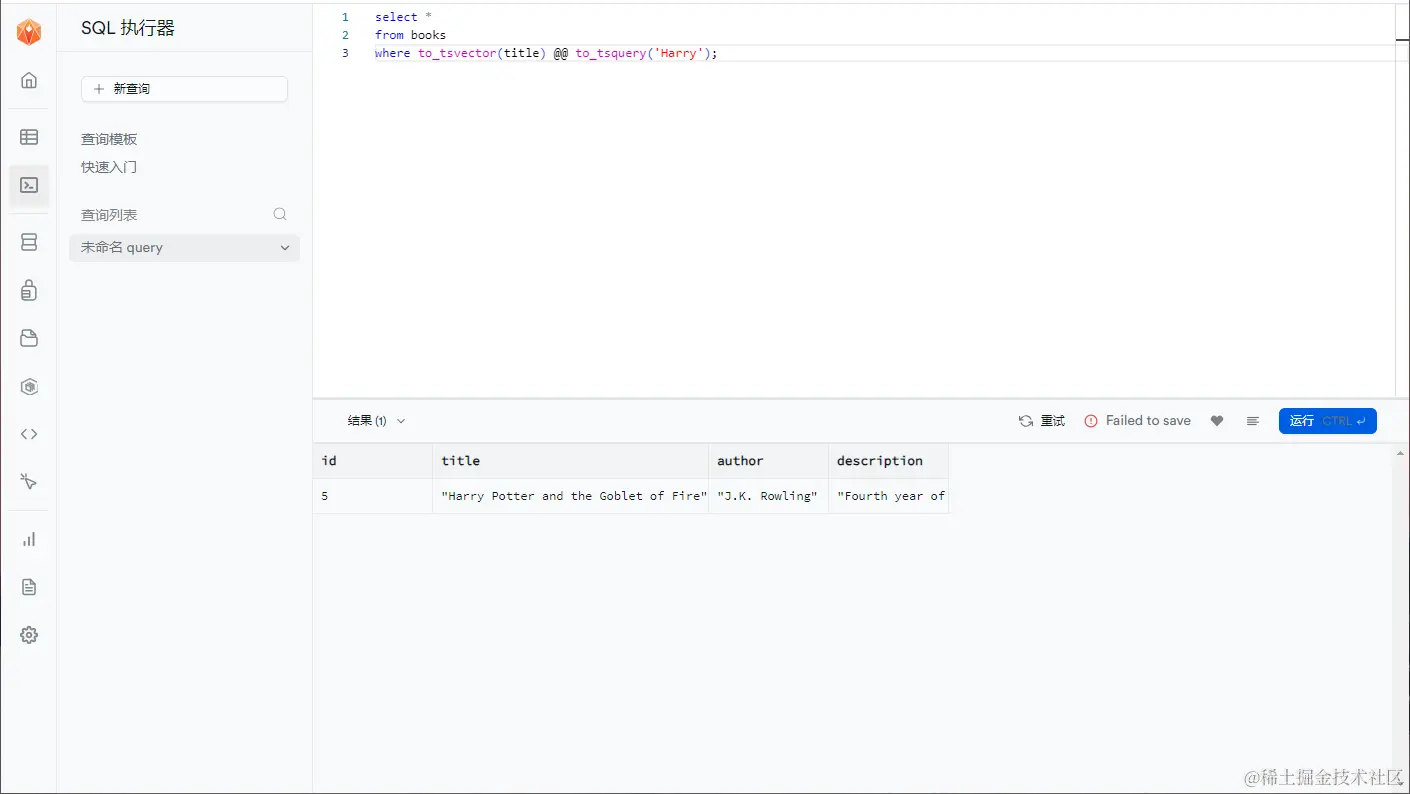Image resolution: width=1410 pixels, height=794 pixels.
Task: Click the 'select *' line in editor
Action: pos(403,17)
